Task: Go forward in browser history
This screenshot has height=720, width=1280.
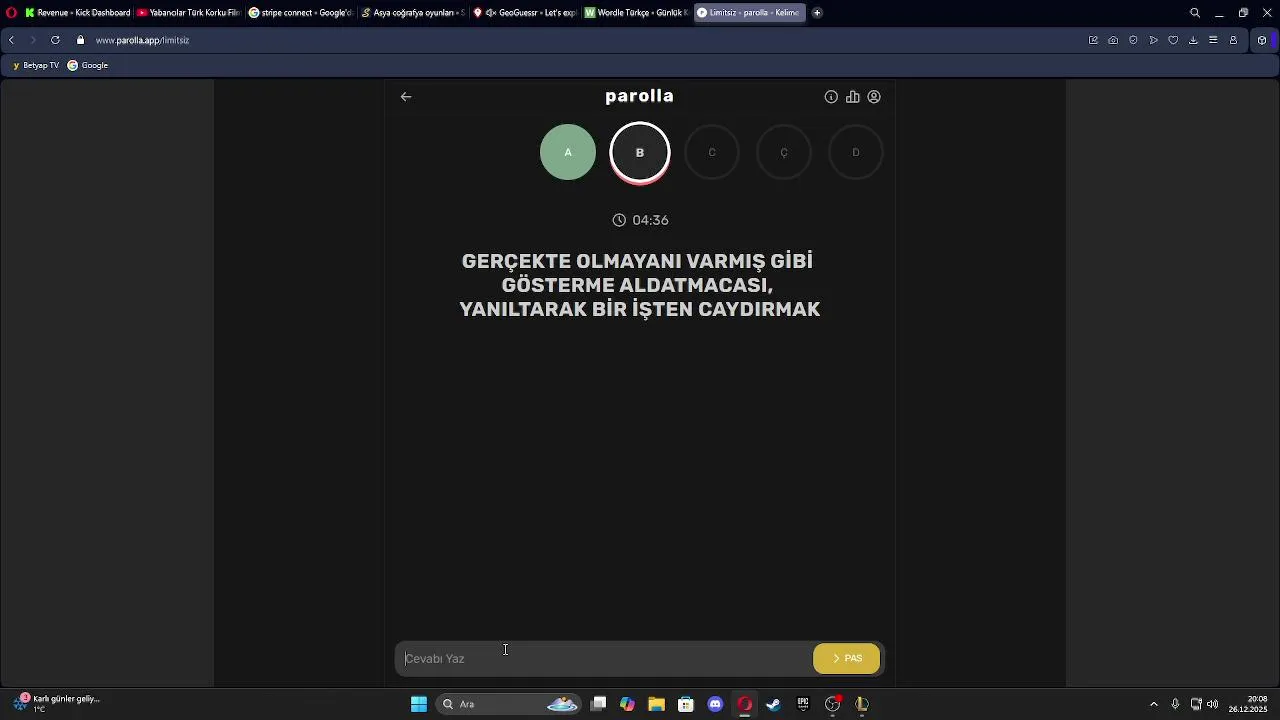Action: 33,40
